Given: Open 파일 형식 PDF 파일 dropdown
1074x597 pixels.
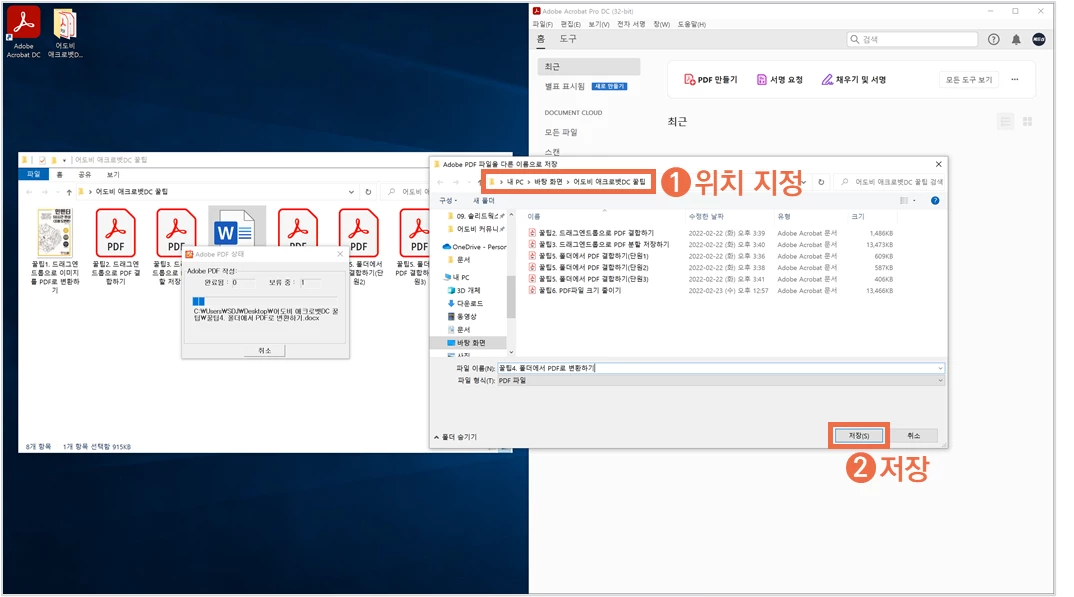Looking at the screenshot, I should (720, 381).
